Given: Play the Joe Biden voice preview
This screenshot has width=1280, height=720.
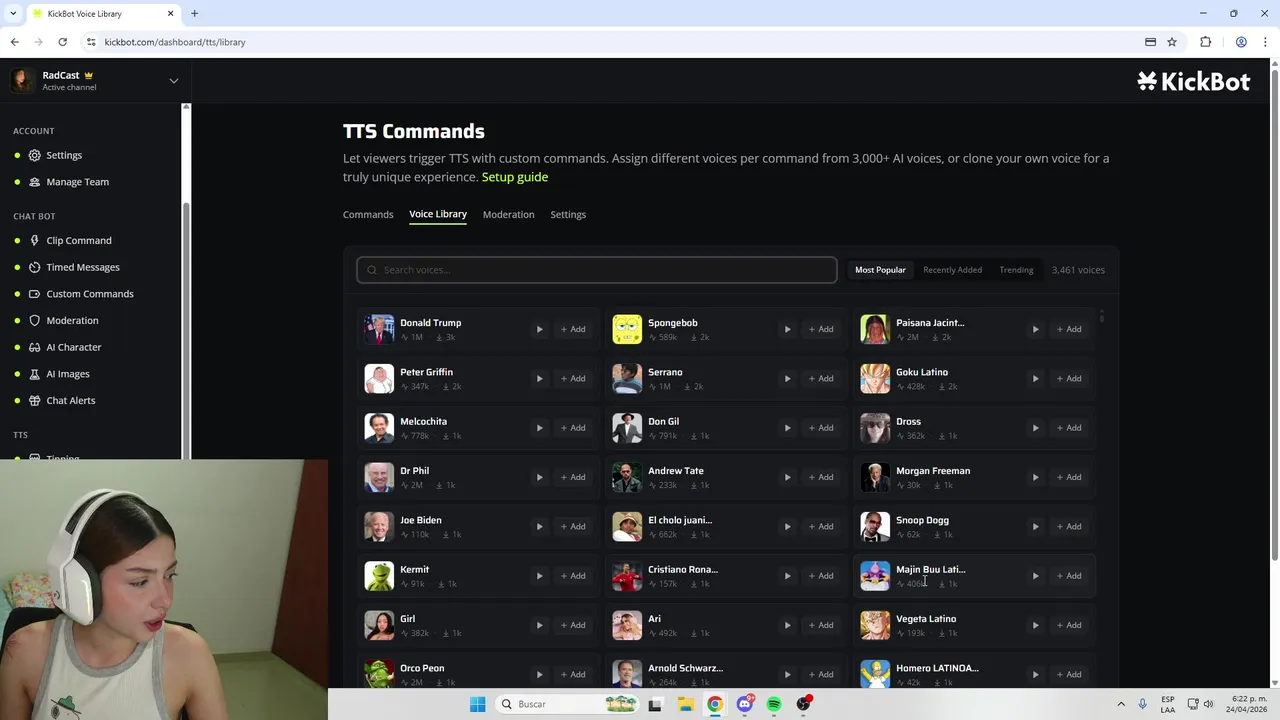Looking at the screenshot, I should (539, 526).
